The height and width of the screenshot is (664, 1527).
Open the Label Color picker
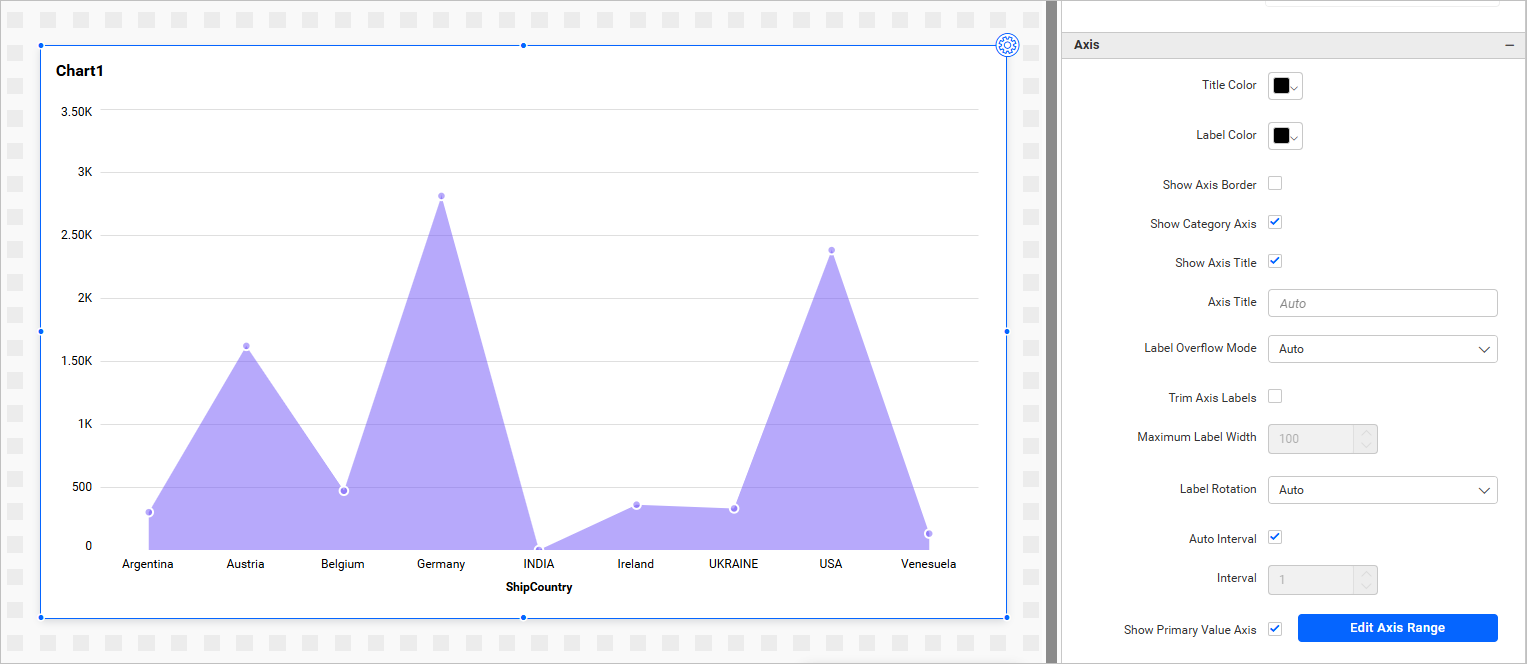point(1285,136)
